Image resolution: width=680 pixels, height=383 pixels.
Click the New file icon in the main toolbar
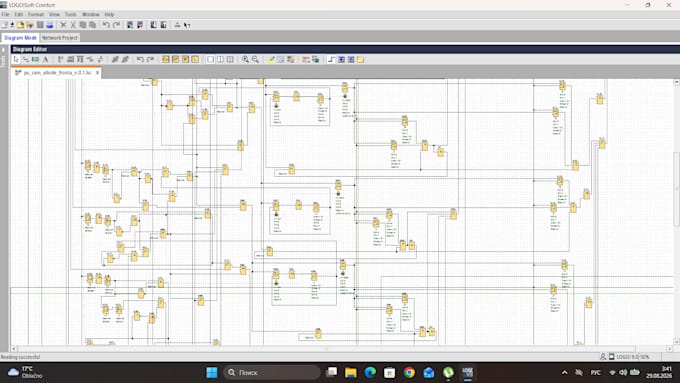click(5, 25)
